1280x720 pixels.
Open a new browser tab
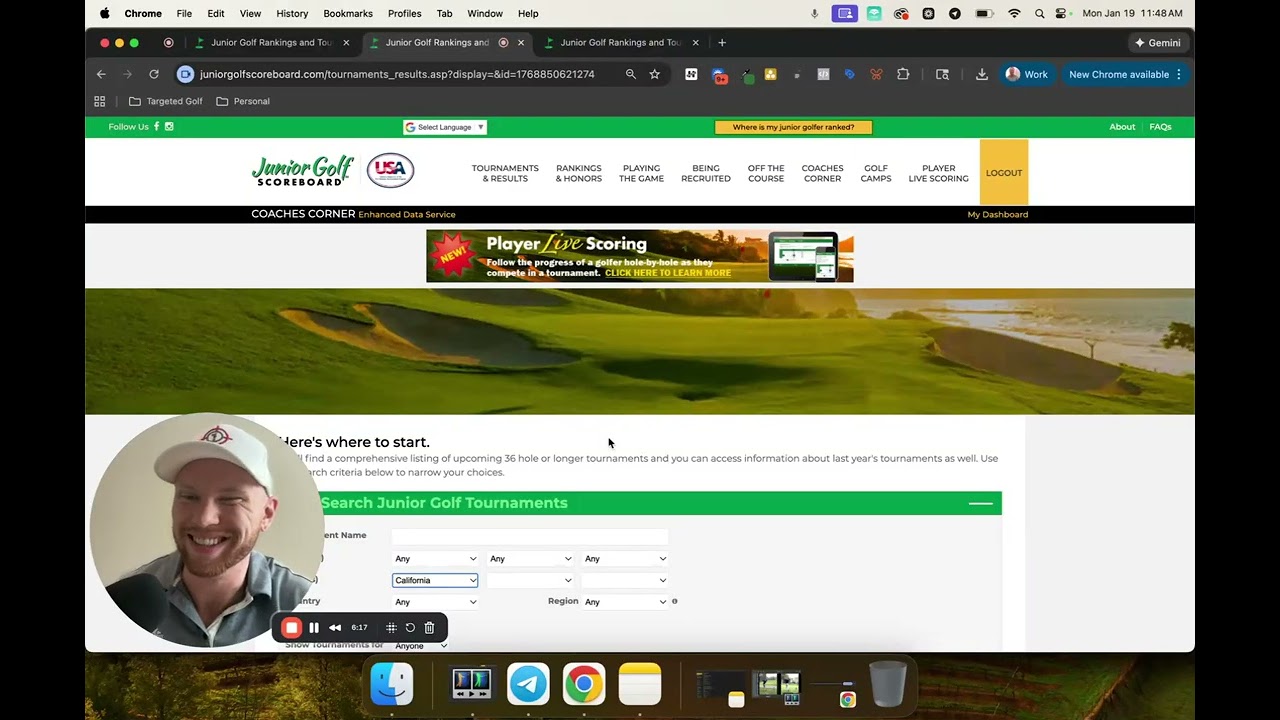[x=722, y=42]
